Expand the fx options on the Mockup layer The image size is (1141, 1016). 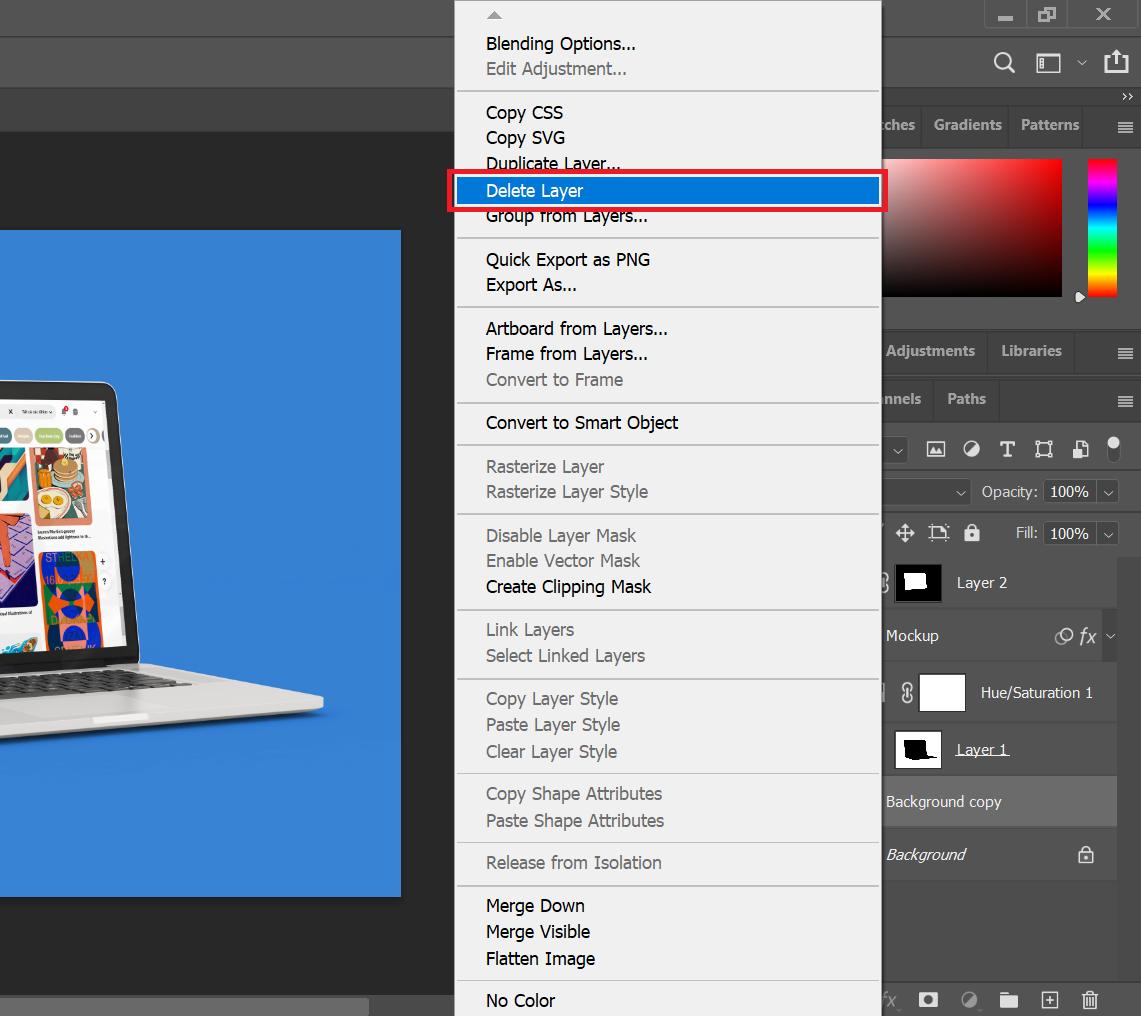(1108, 636)
